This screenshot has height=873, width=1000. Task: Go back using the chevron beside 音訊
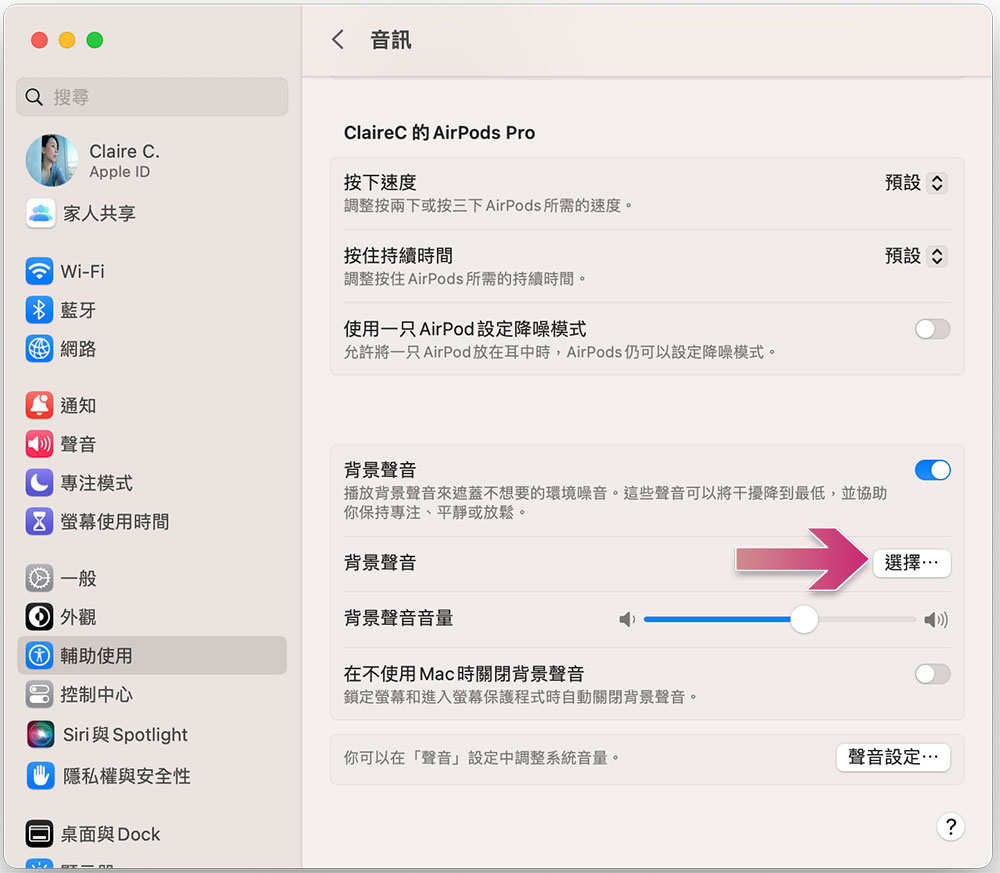point(338,40)
